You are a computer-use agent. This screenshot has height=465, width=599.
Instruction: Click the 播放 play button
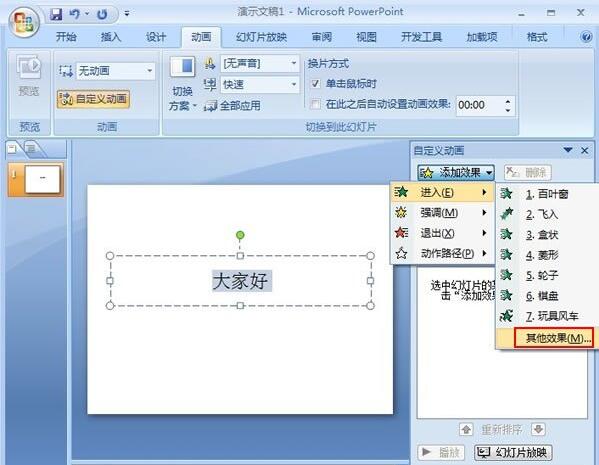pos(442,453)
